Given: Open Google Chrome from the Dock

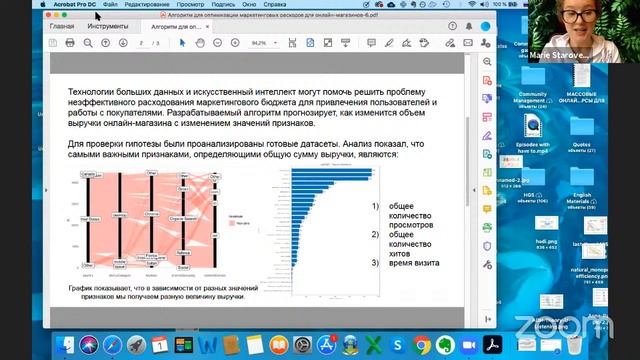Looking at the screenshot, I should pyautogui.click(x=422, y=345).
